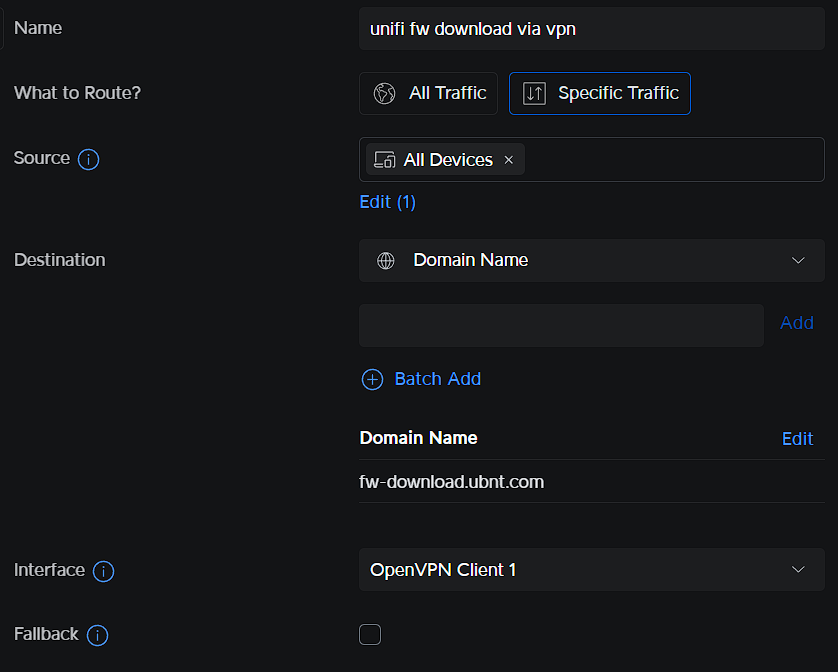Enable the Fallback checkbox
The height and width of the screenshot is (672, 838).
(370, 634)
